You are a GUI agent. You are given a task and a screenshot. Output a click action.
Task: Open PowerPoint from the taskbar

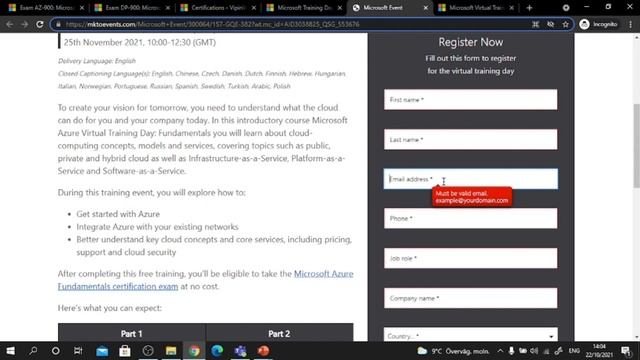pyautogui.click(x=263, y=351)
